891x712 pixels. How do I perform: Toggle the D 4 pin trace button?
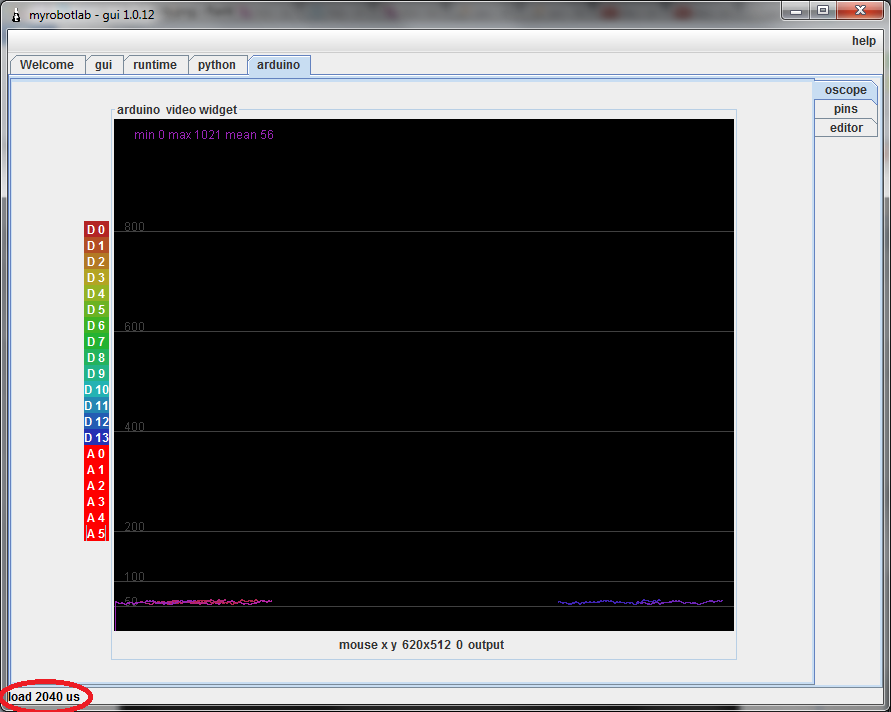pos(96,294)
